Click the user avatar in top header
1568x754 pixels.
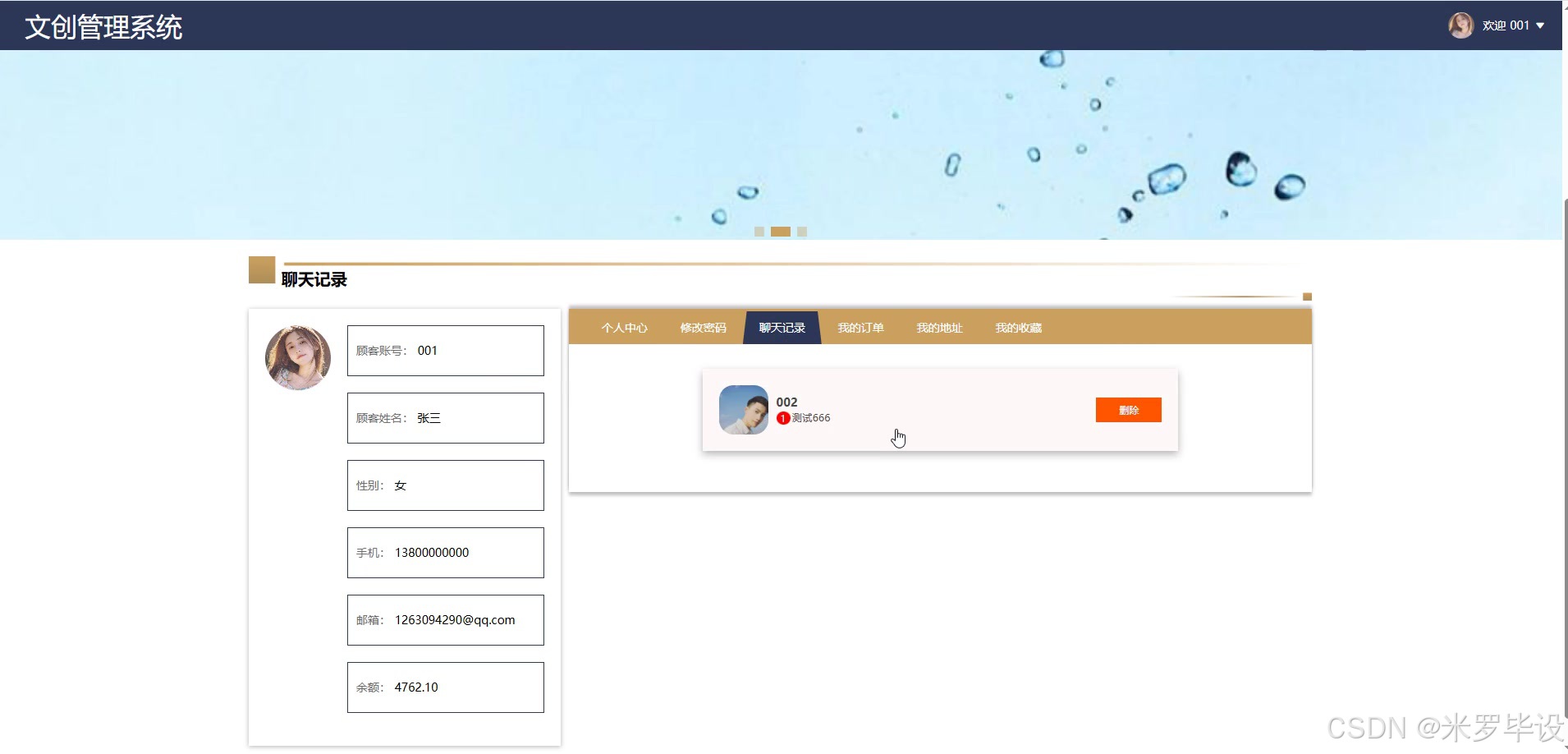click(1460, 25)
